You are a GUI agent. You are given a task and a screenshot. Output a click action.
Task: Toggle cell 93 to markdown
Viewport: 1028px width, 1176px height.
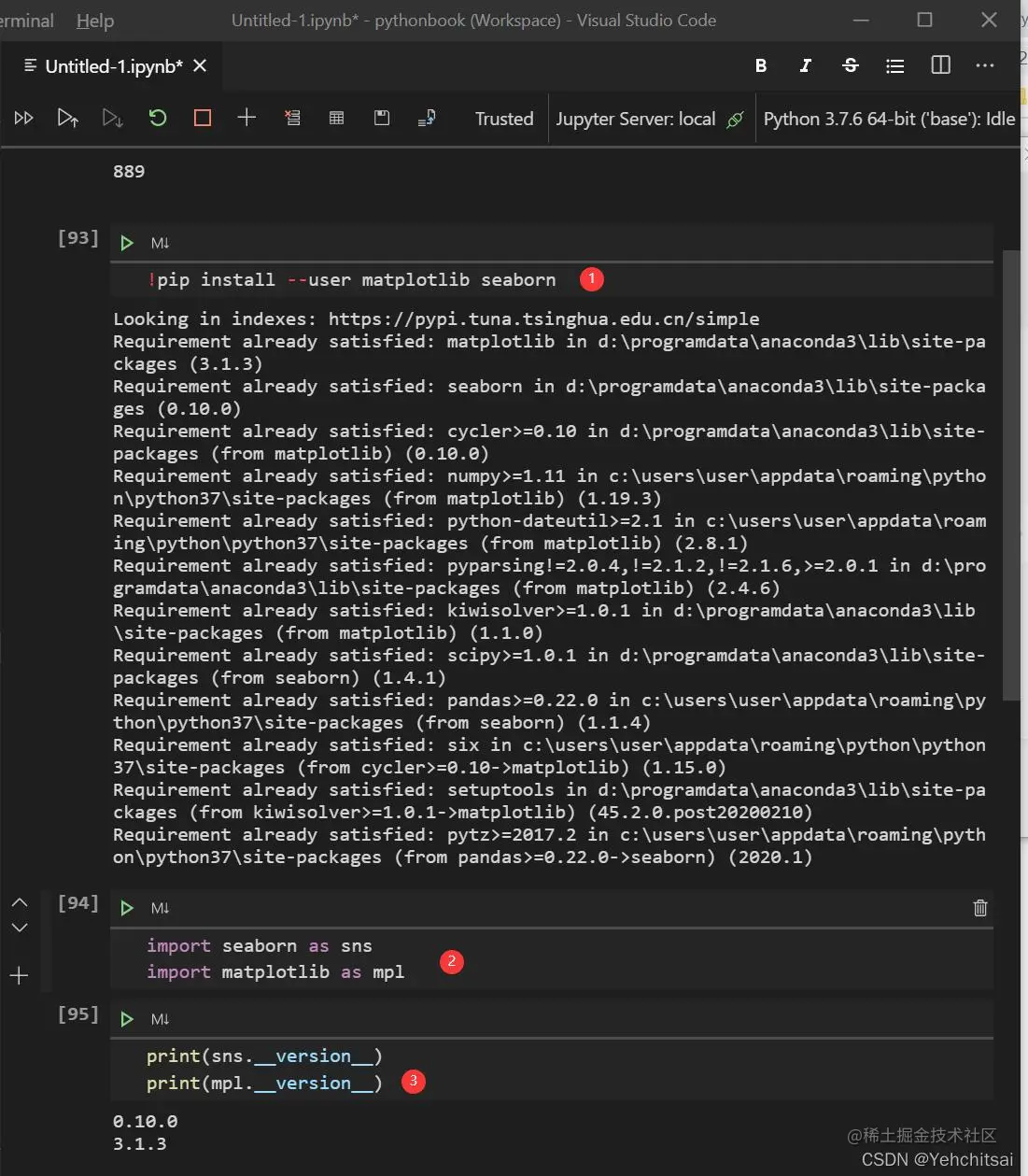pyautogui.click(x=160, y=243)
